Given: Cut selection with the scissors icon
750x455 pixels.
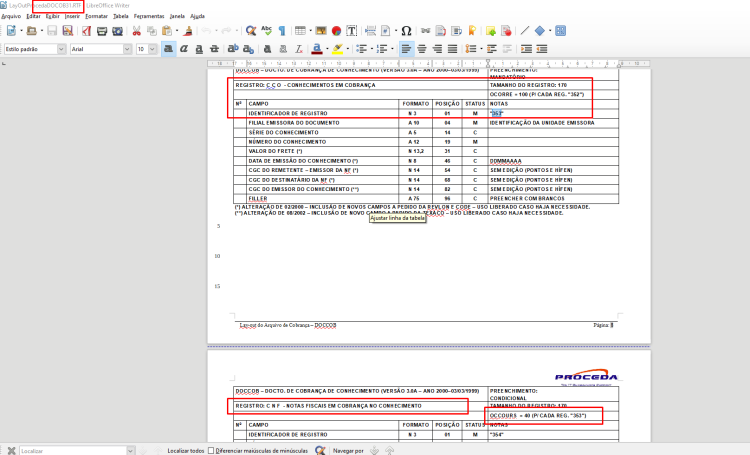Looking at the screenshot, I should (136, 31).
